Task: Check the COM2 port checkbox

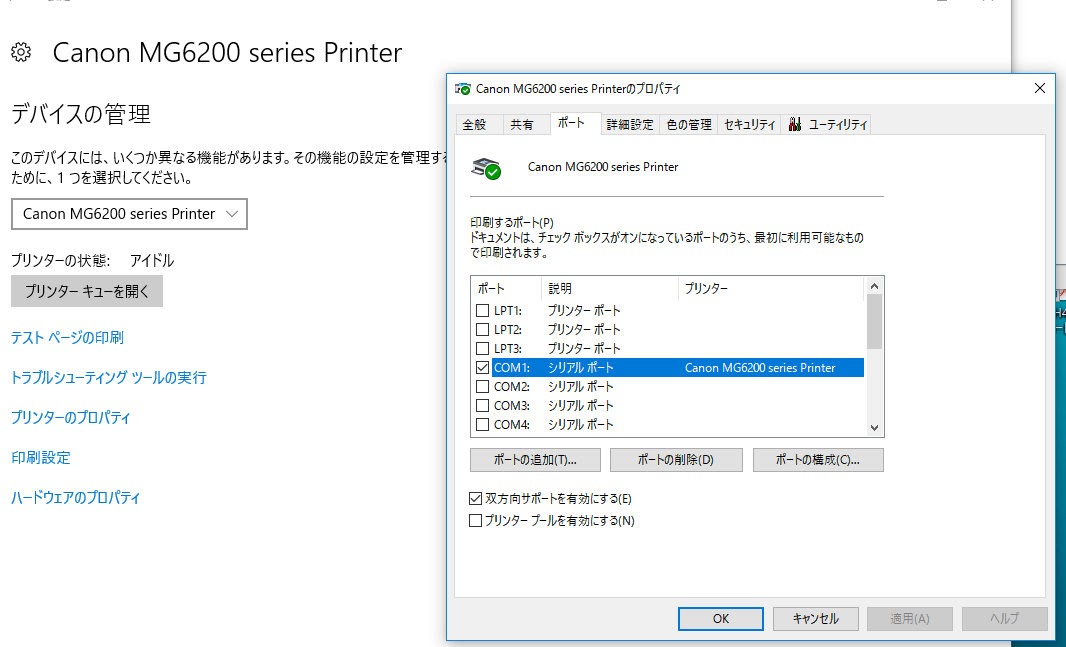Action: tap(482, 387)
